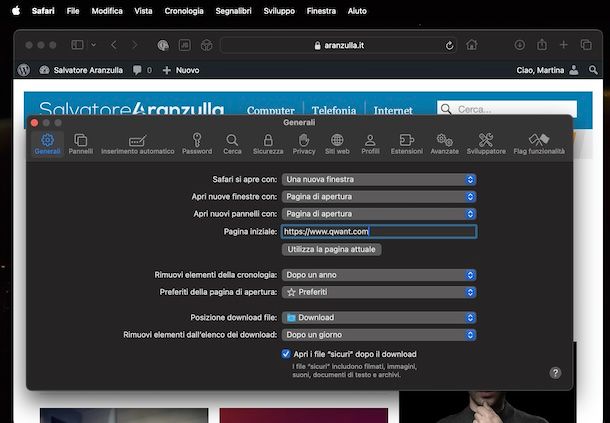Open the Password preferences tab
610x423 pixels.
[x=197, y=144]
